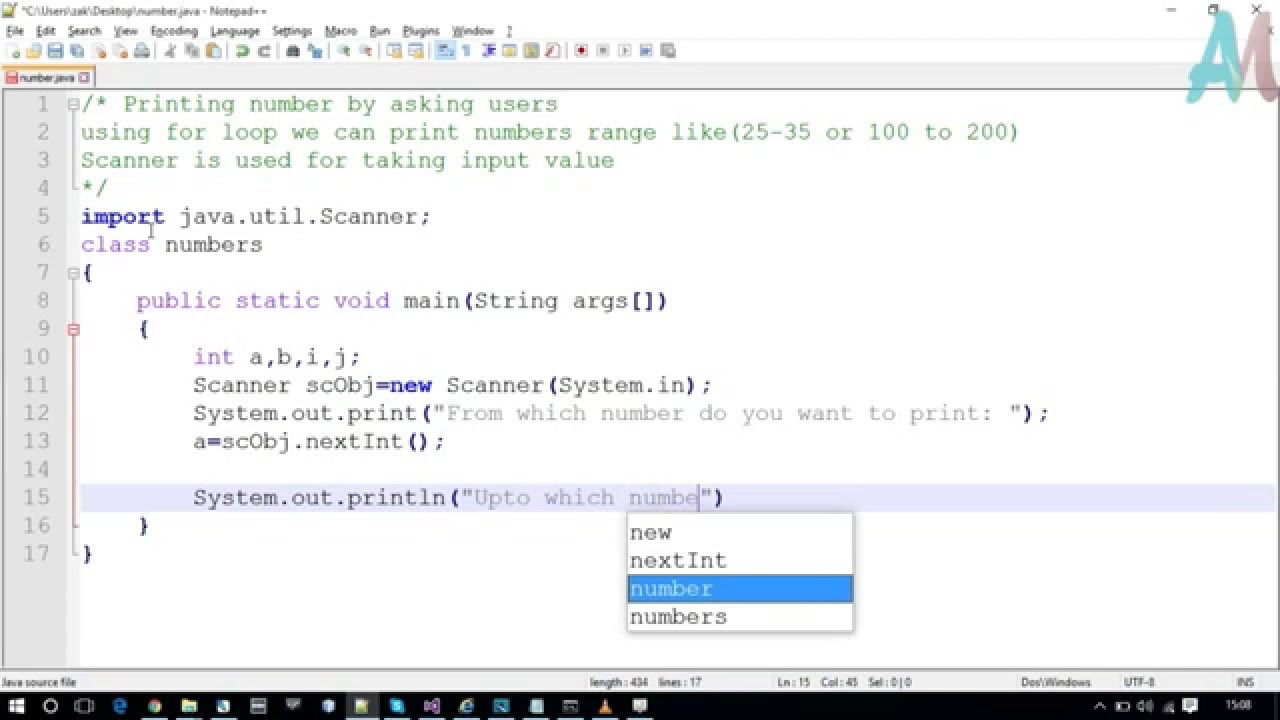Click the "length : 434" status bar entry
This screenshot has width=1280, height=720.
click(619, 682)
